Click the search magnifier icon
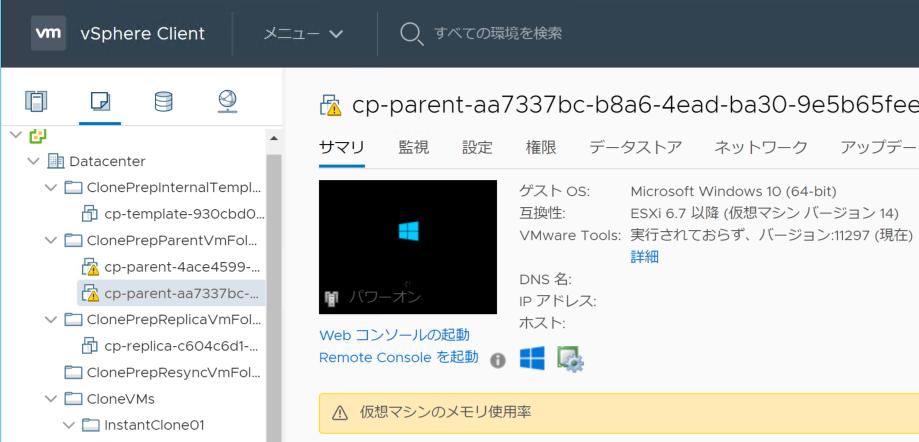Image resolution: width=919 pixels, height=442 pixels. (x=411, y=33)
